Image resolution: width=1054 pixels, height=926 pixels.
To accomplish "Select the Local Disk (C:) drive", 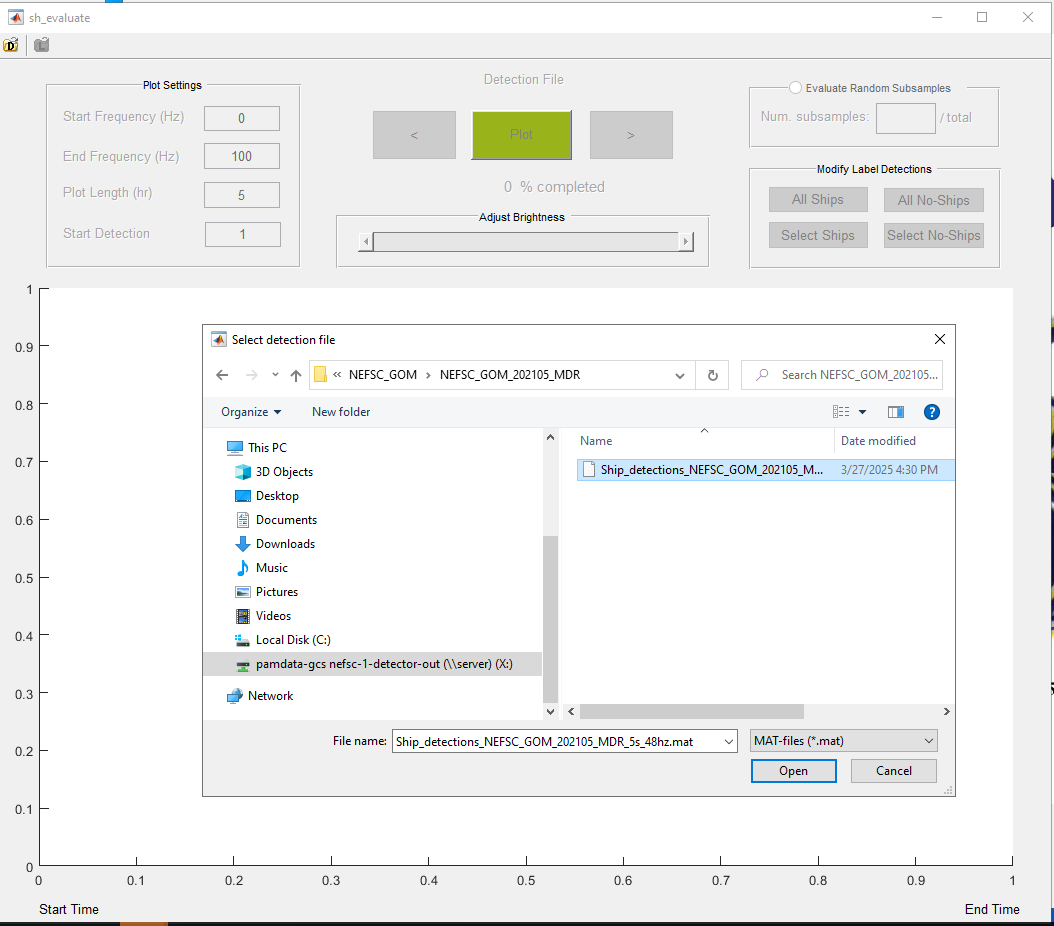I will coord(292,640).
